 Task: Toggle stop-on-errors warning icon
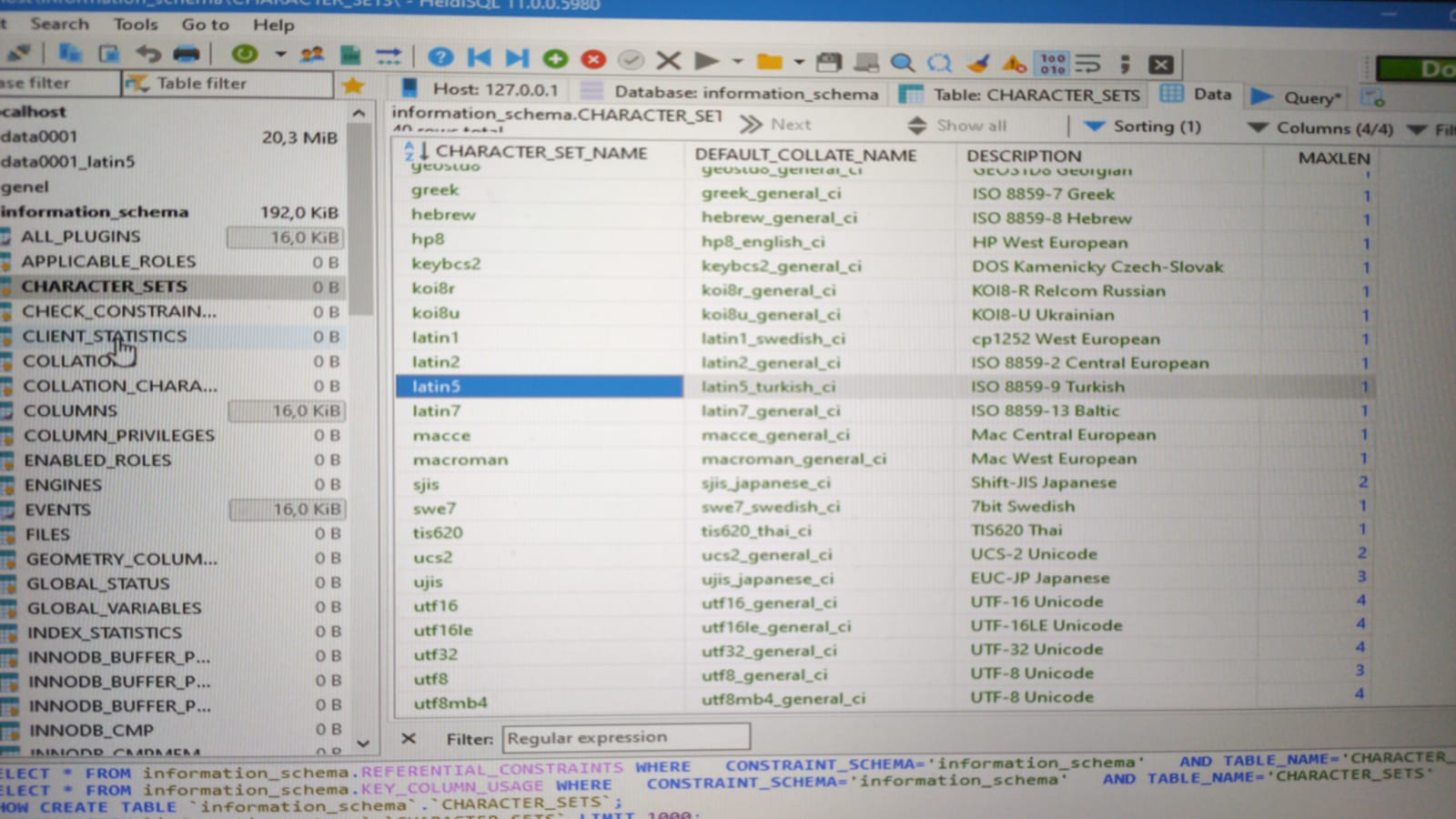pyautogui.click(x=1015, y=64)
